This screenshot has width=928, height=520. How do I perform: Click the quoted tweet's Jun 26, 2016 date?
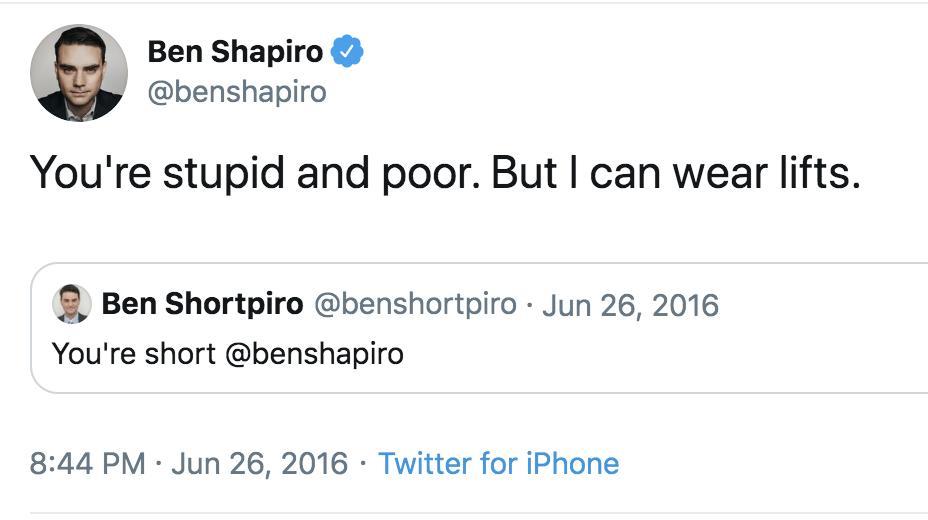[630, 304]
